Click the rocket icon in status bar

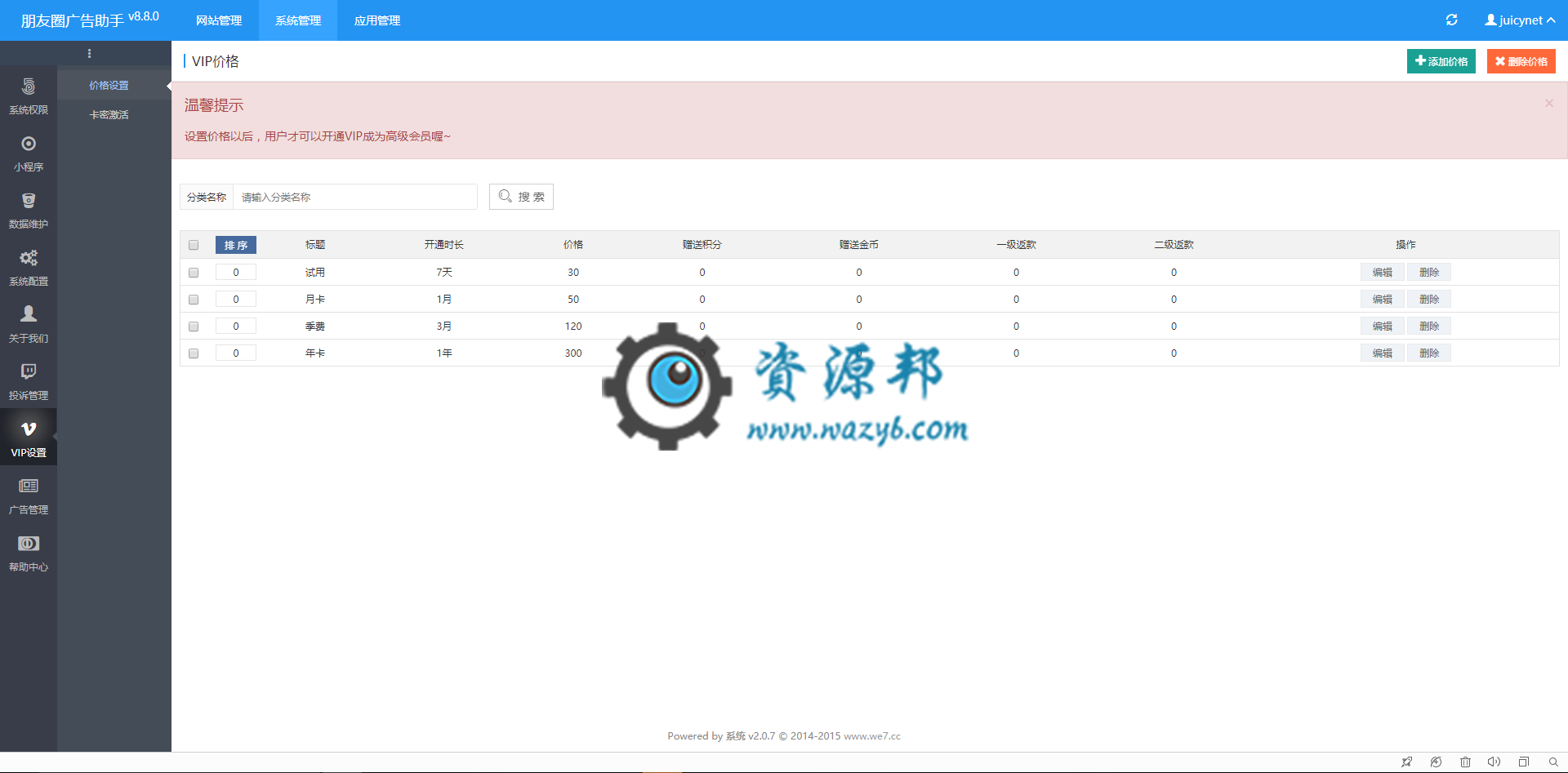tap(1406, 762)
